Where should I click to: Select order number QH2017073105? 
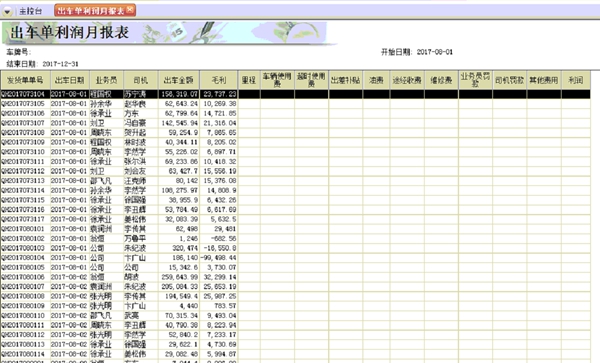(x=23, y=104)
